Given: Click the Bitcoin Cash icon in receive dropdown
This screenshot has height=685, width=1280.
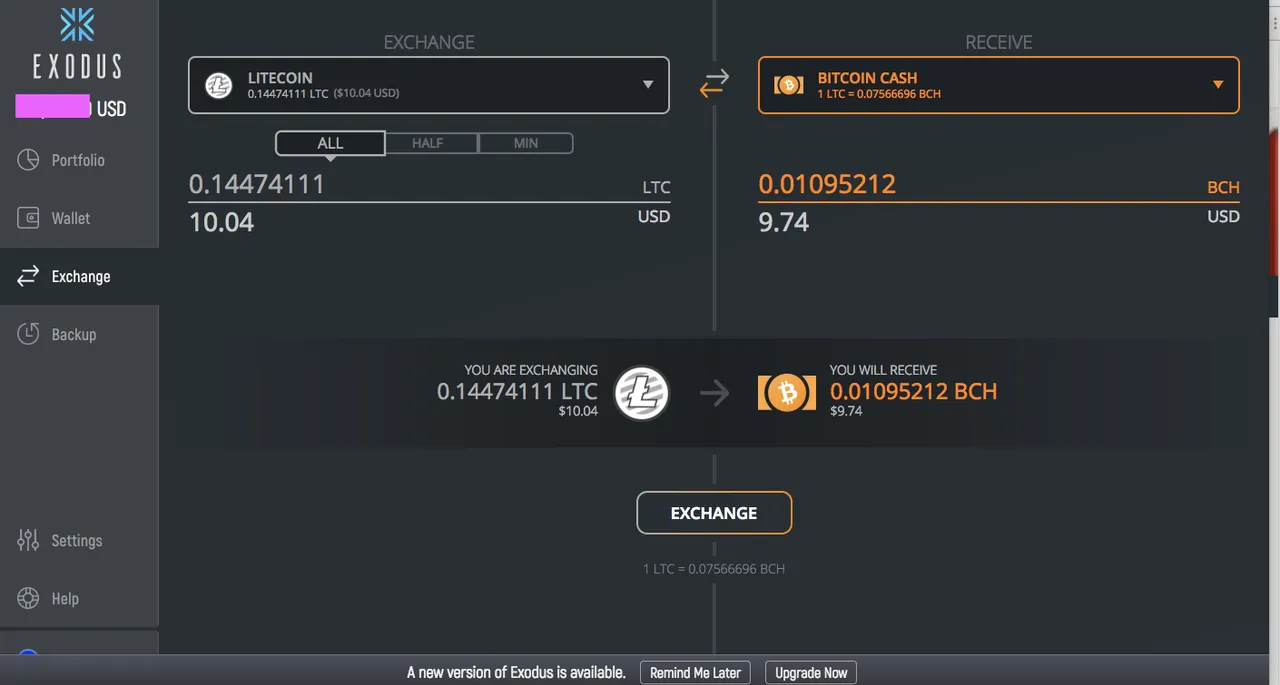Looking at the screenshot, I should 788,85.
